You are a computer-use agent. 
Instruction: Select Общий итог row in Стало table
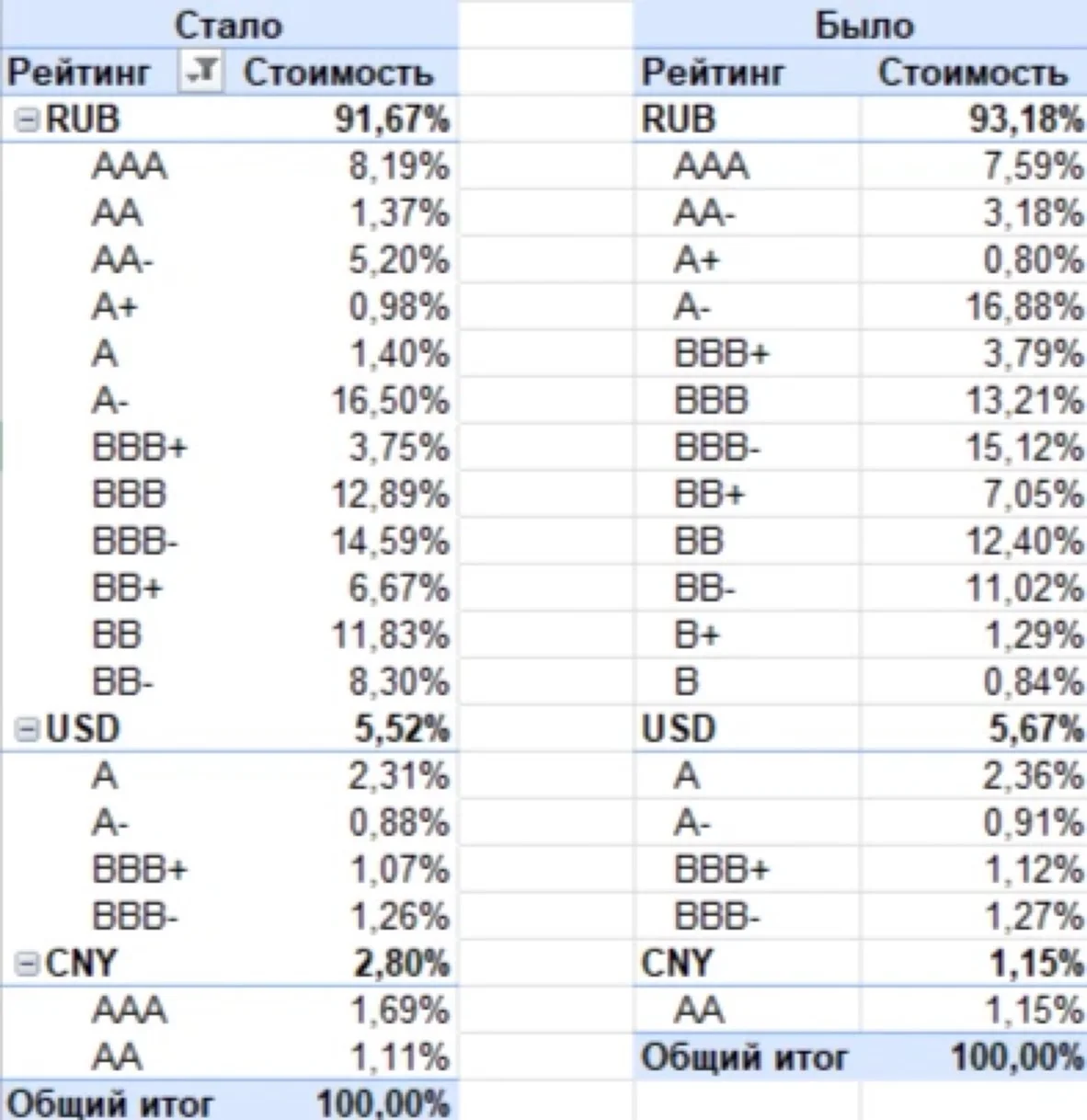pos(228,1101)
